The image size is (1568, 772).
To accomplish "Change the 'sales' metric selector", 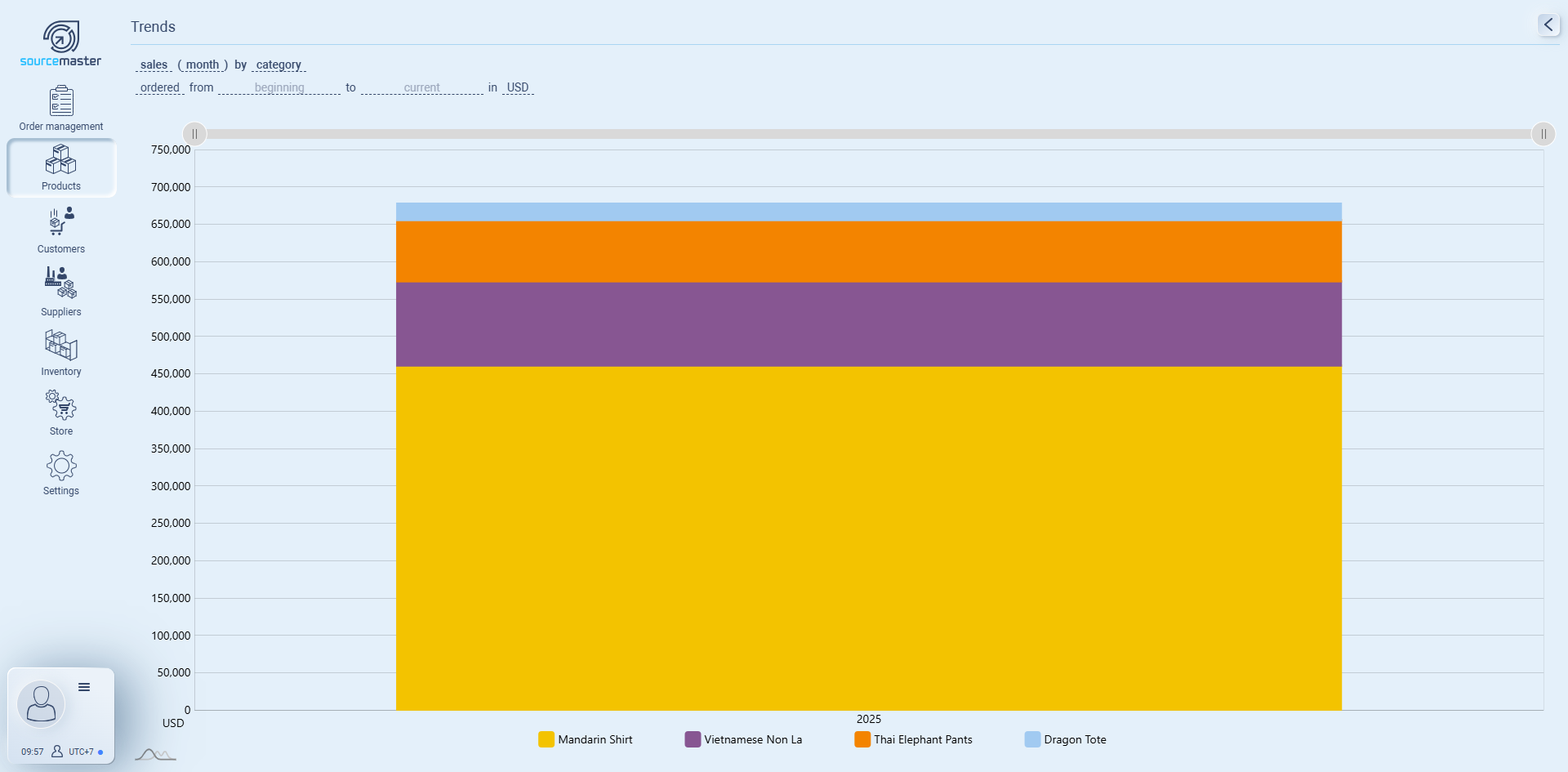I will [154, 65].
